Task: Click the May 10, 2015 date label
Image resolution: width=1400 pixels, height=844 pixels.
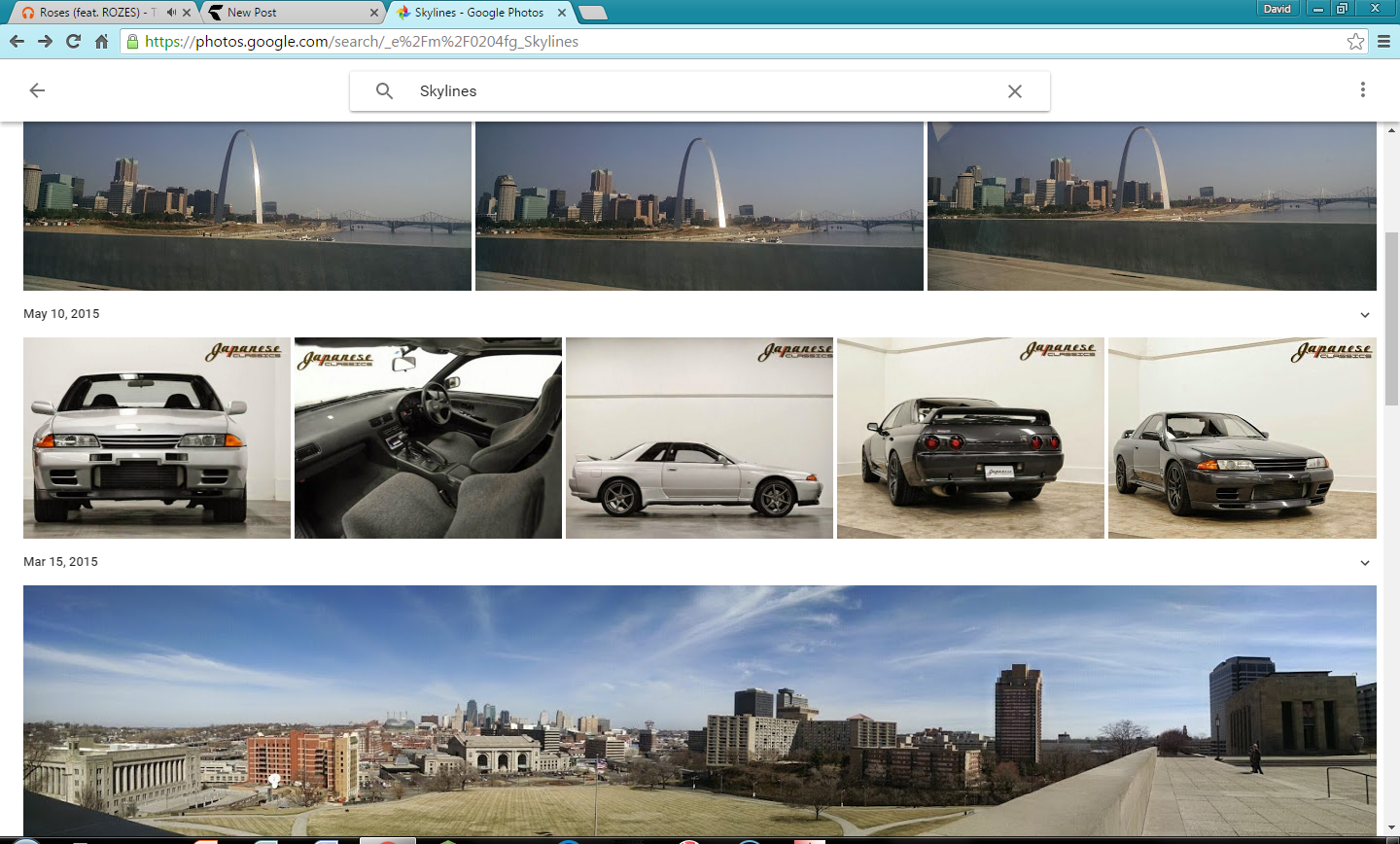Action: point(61,314)
